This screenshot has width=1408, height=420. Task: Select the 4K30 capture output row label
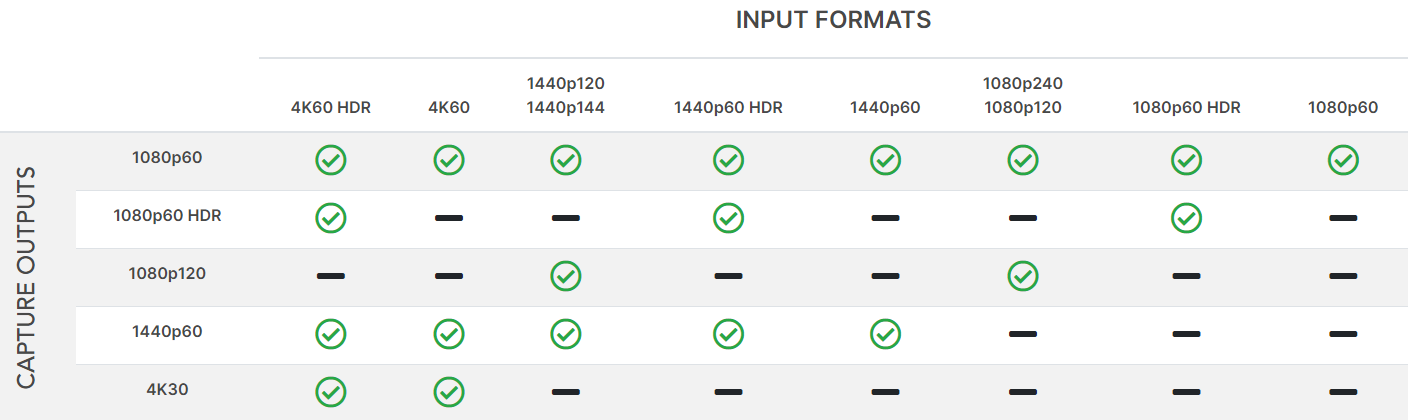[167, 389]
